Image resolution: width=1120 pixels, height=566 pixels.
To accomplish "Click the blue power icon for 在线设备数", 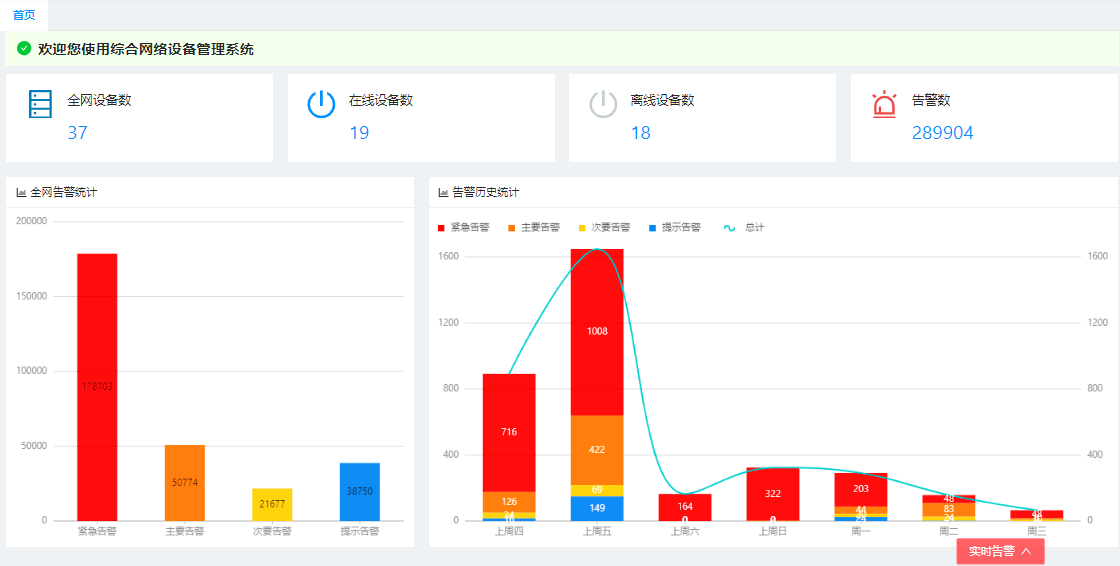I will [x=321, y=104].
